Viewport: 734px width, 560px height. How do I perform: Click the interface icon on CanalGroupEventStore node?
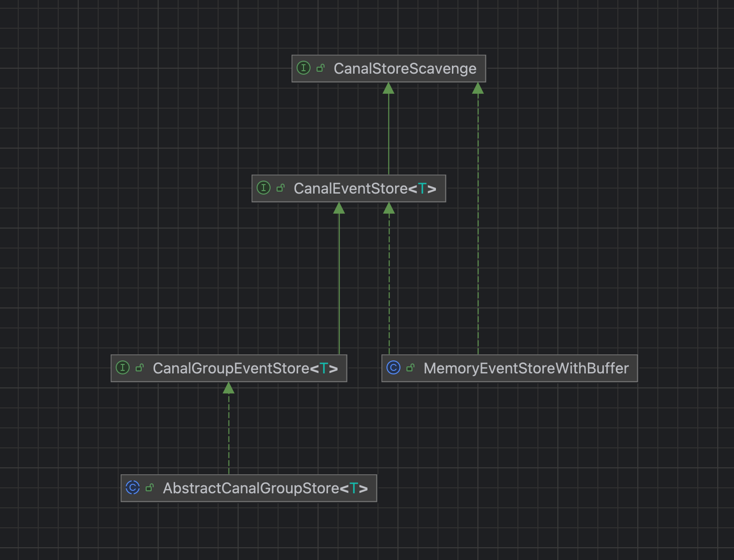[122, 368]
